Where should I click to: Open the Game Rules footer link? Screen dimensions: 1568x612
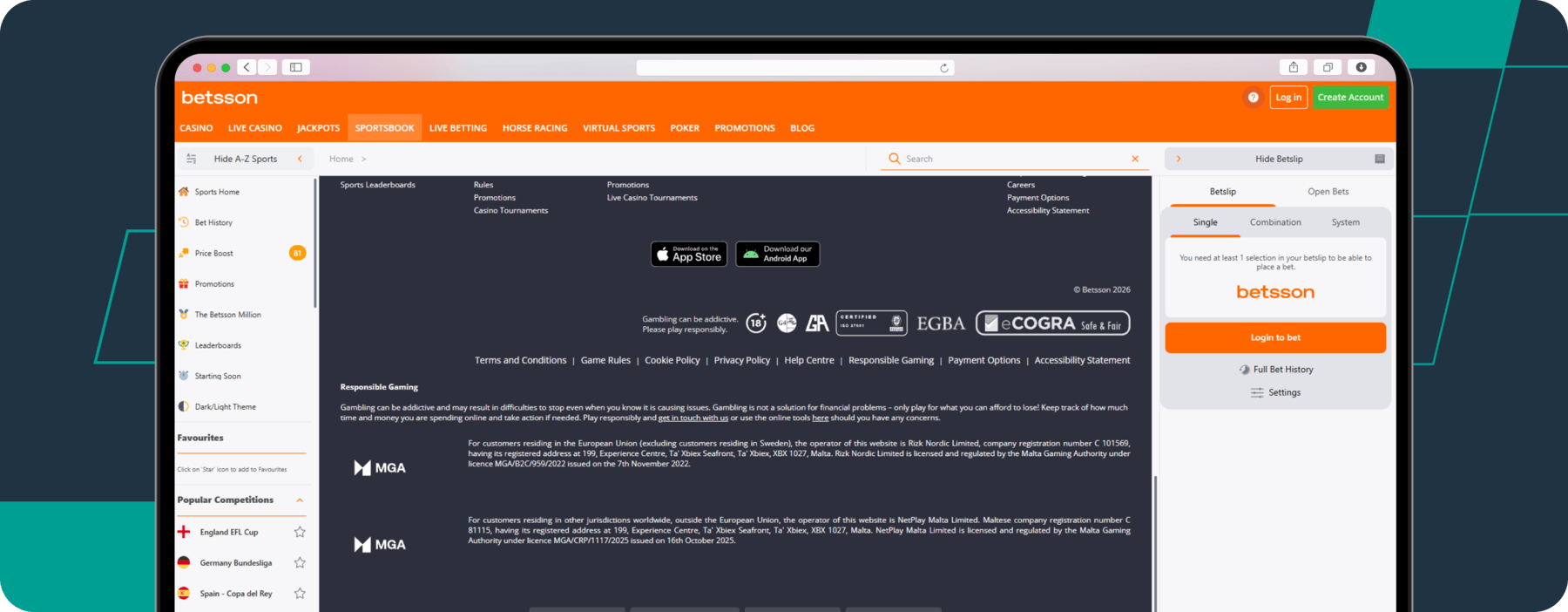pyautogui.click(x=605, y=360)
